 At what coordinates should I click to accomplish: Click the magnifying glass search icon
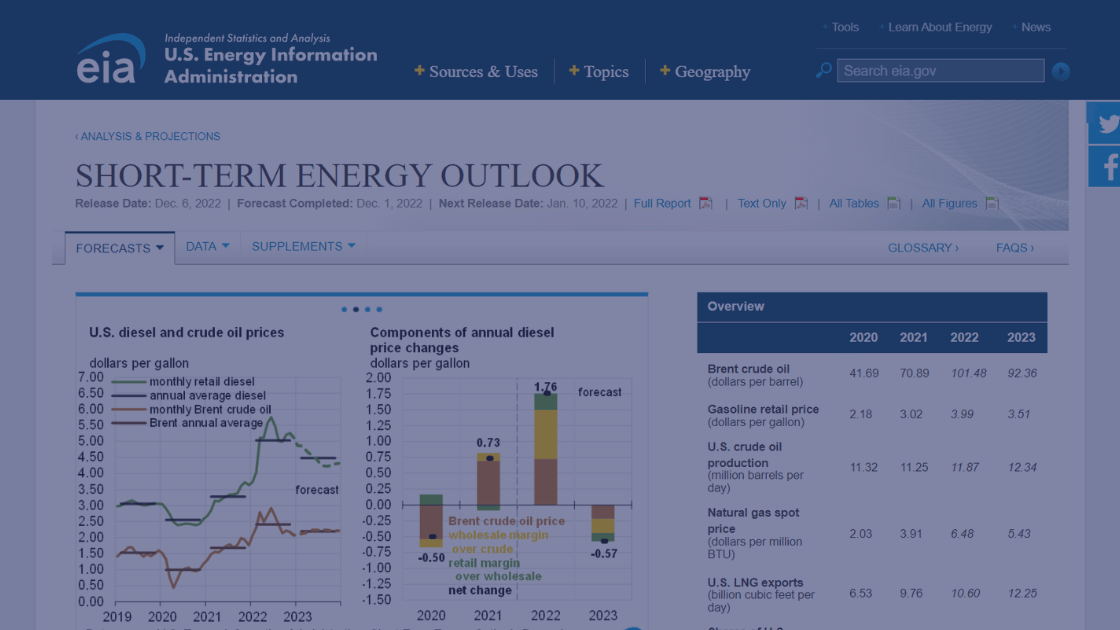pyautogui.click(x=822, y=71)
